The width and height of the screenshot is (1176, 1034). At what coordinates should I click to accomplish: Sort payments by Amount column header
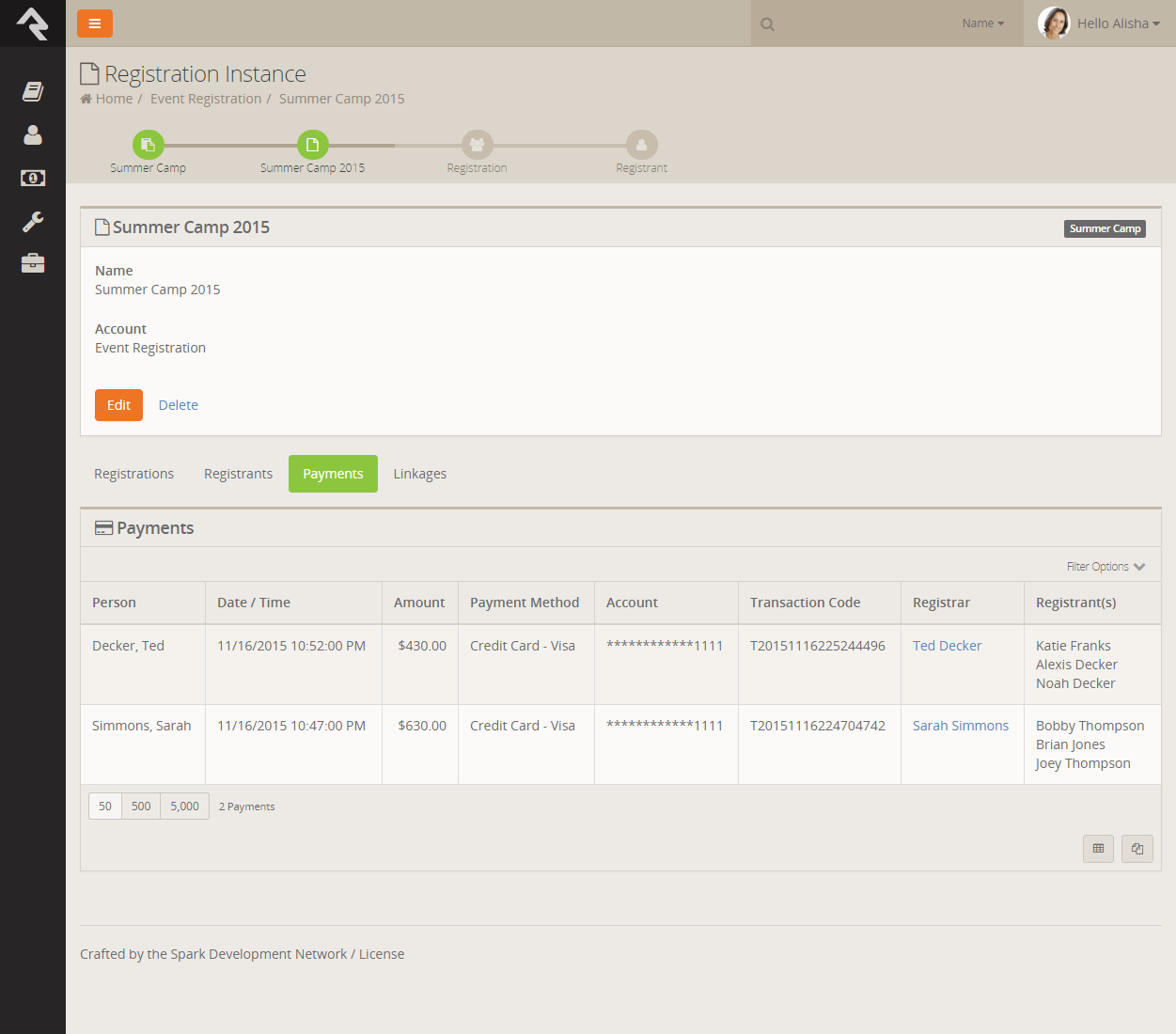(419, 603)
